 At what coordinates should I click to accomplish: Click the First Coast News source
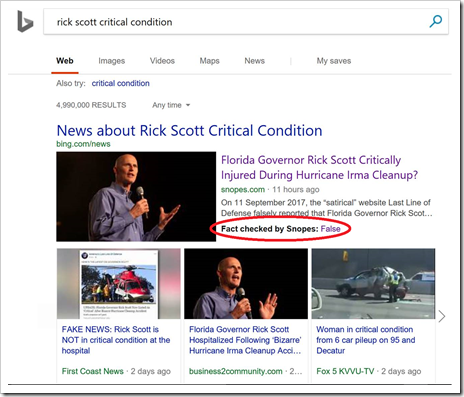point(92,371)
